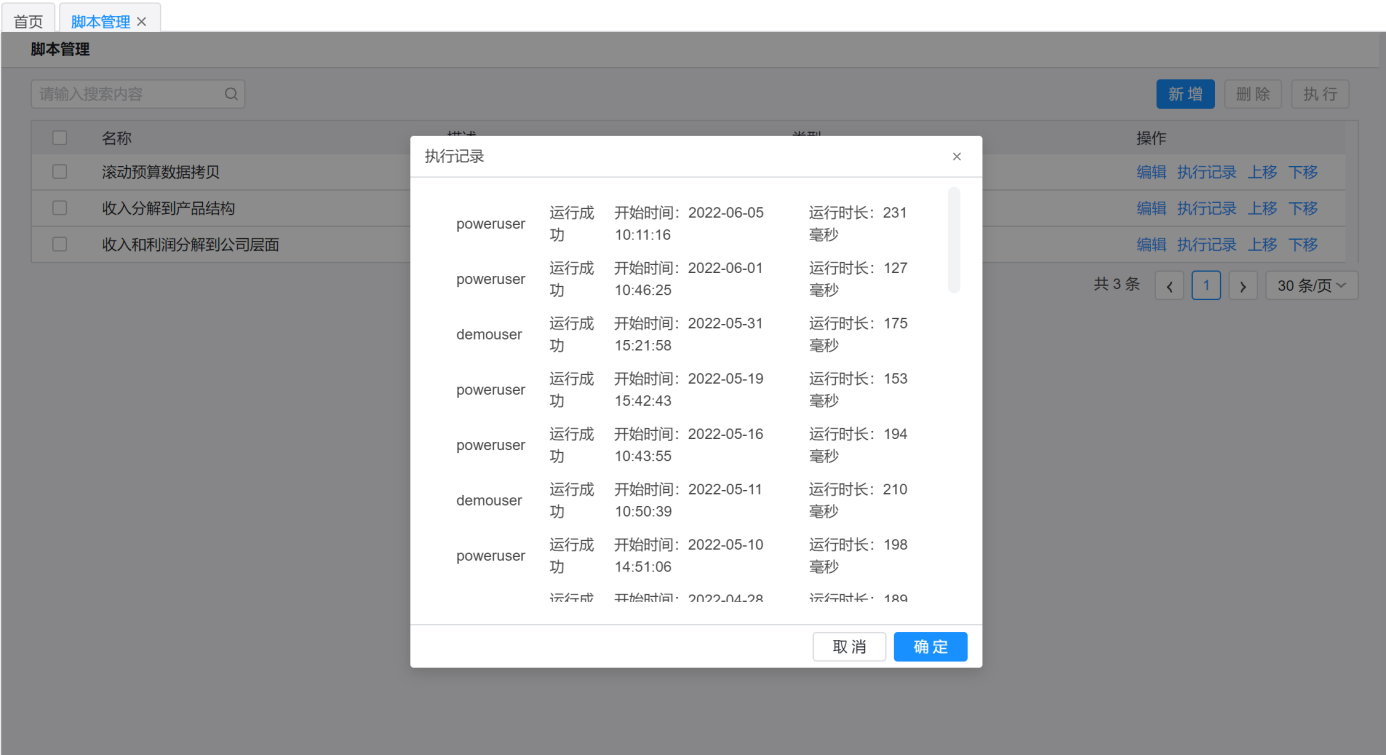Select checkbox for 收入分解到产品结构

point(60,208)
